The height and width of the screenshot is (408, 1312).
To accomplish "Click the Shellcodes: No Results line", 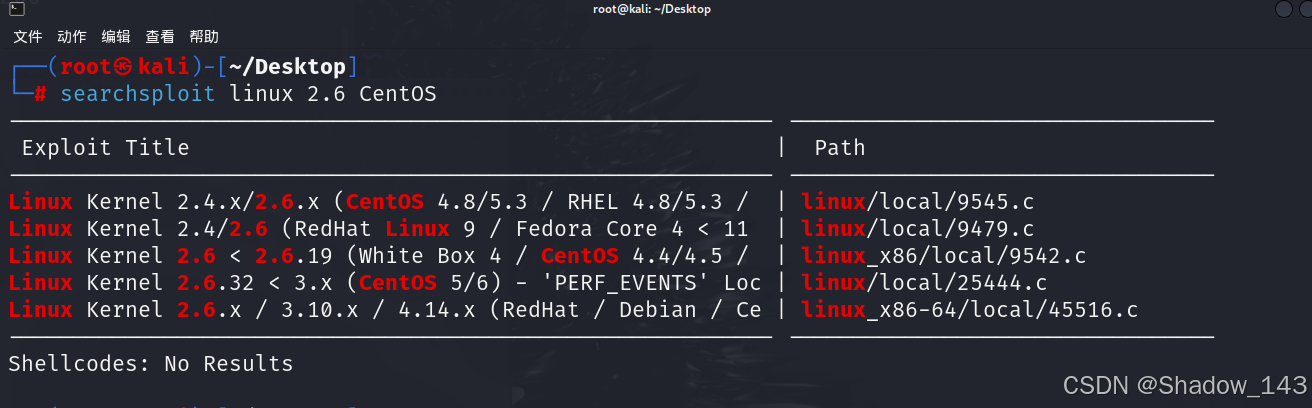I will (151, 364).
